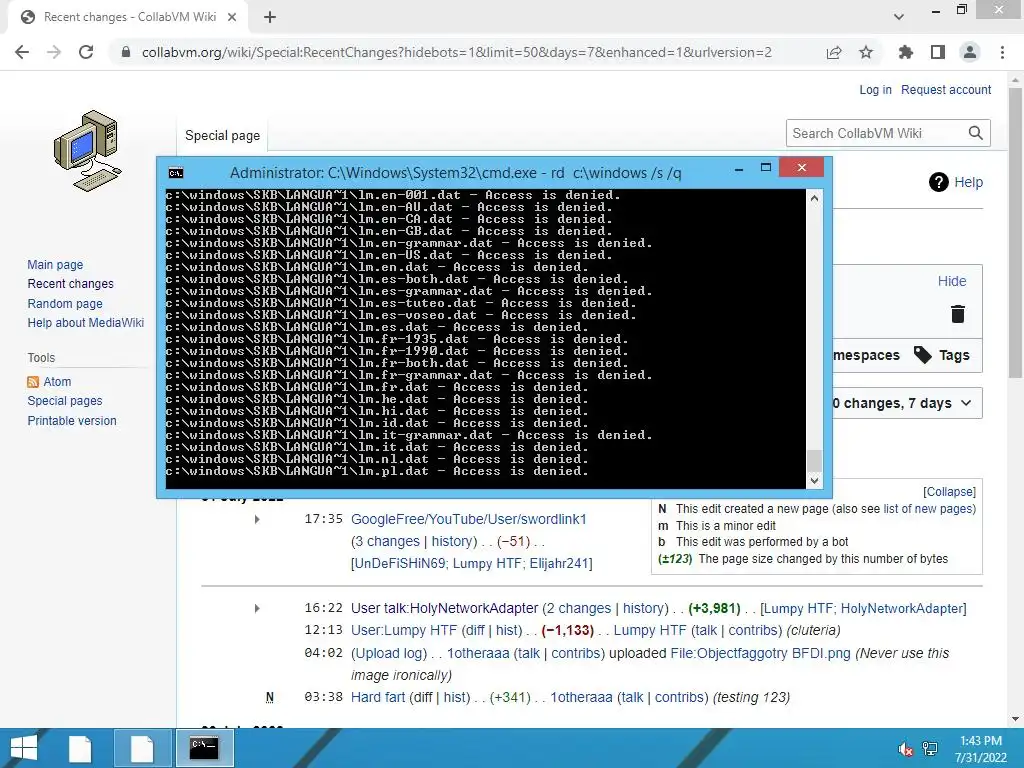The image size is (1024, 768).
Task: Click the muted volume tray icon
Action: 906,749
